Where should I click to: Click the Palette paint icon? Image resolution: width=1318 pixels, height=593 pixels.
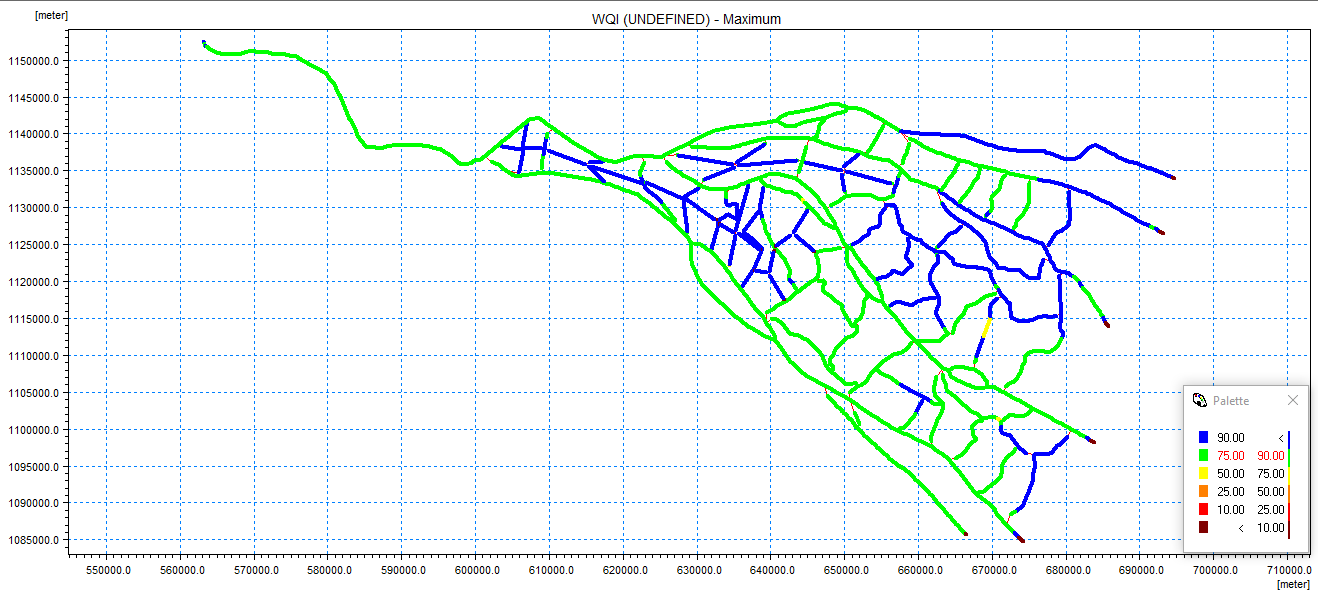1200,400
